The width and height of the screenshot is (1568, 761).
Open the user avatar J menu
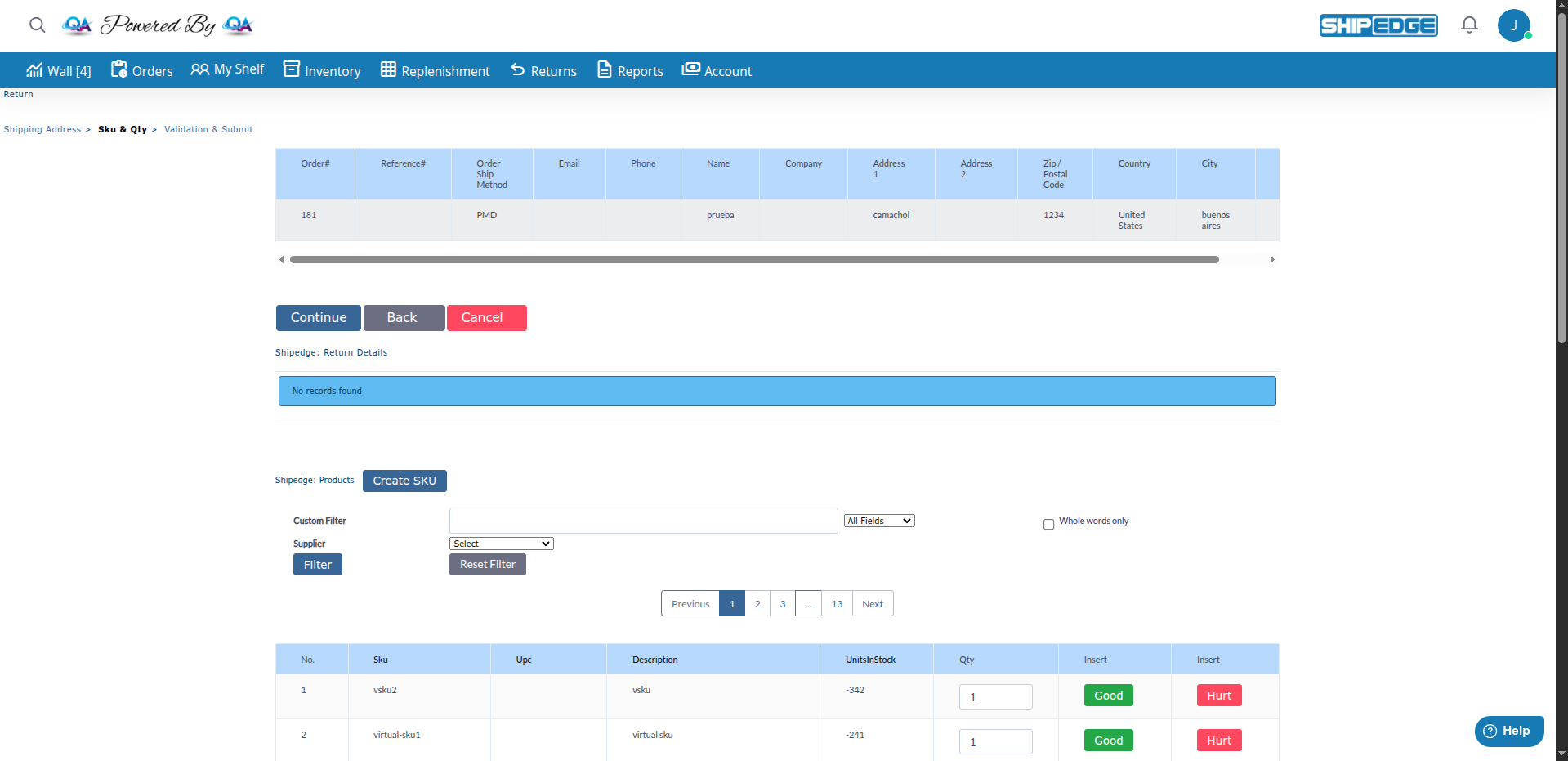pyautogui.click(x=1513, y=25)
